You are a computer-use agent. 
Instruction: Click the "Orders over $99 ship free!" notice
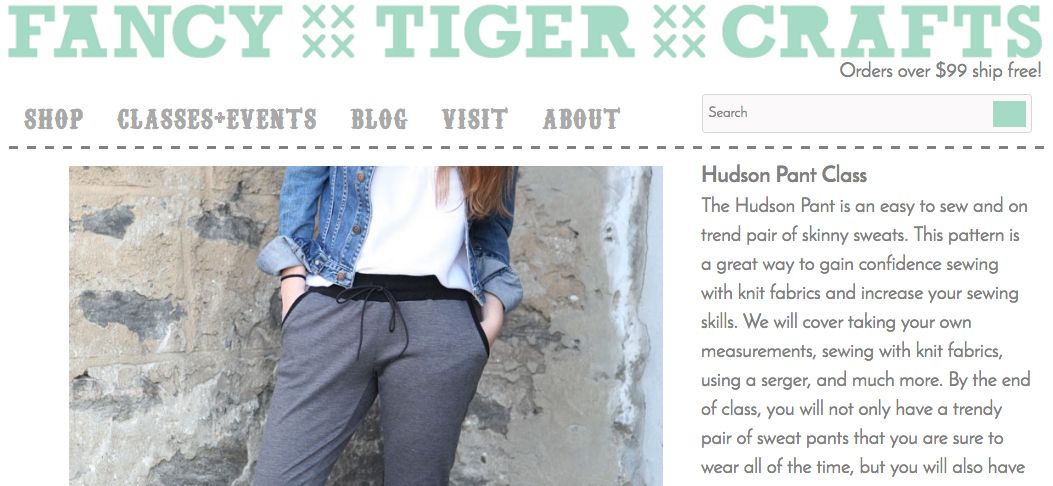[x=940, y=70]
